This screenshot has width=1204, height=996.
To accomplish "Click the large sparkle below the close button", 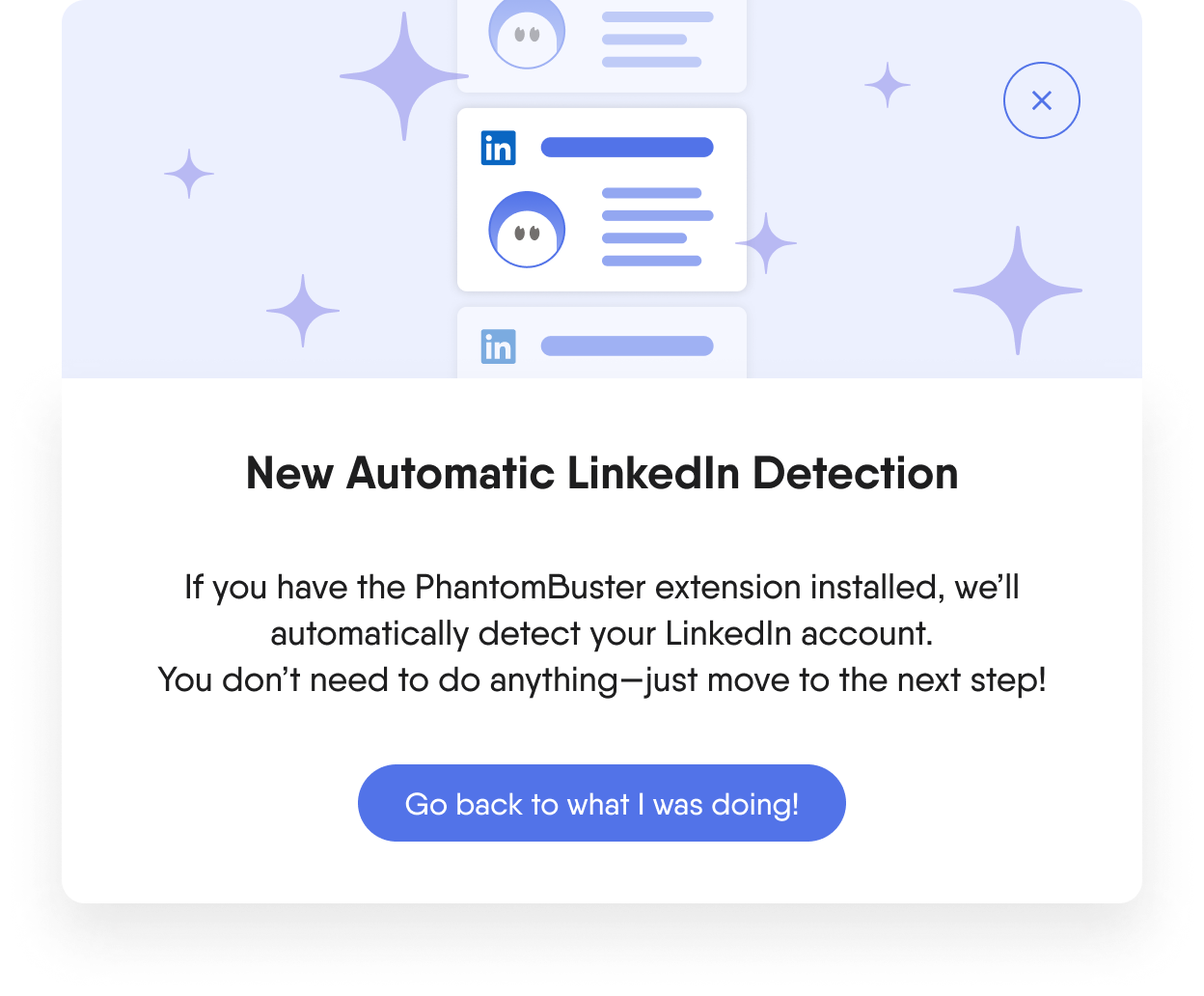I will 1018,290.
